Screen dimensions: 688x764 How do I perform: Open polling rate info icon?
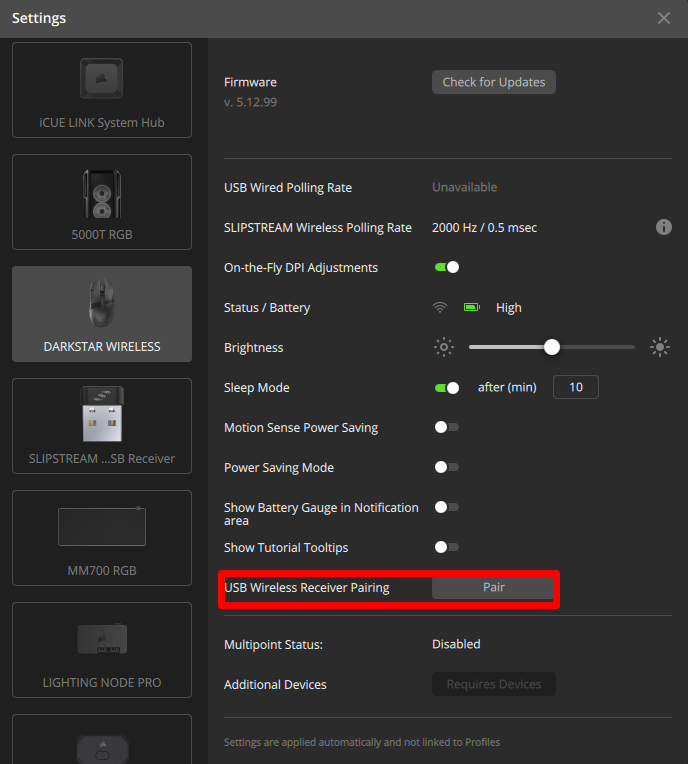click(664, 228)
